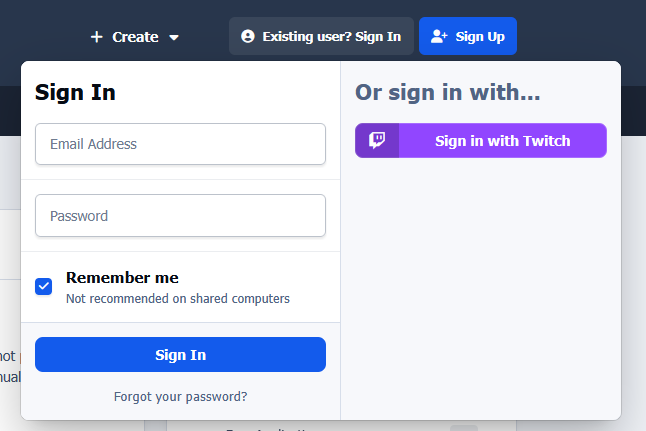Click Not recommended on shared computers text

[x=178, y=298]
